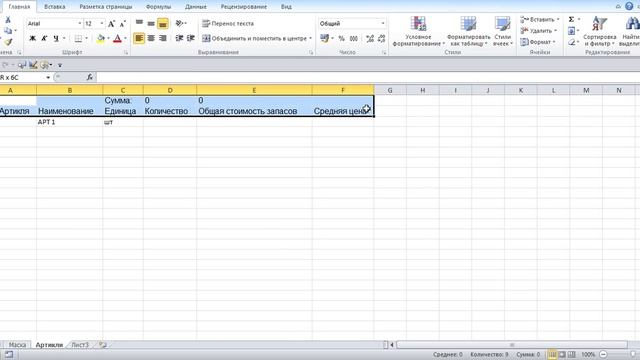Click the Cut scissors icon
The height and width of the screenshot is (360, 640).
pyautogui.click(x=8, y=20)
